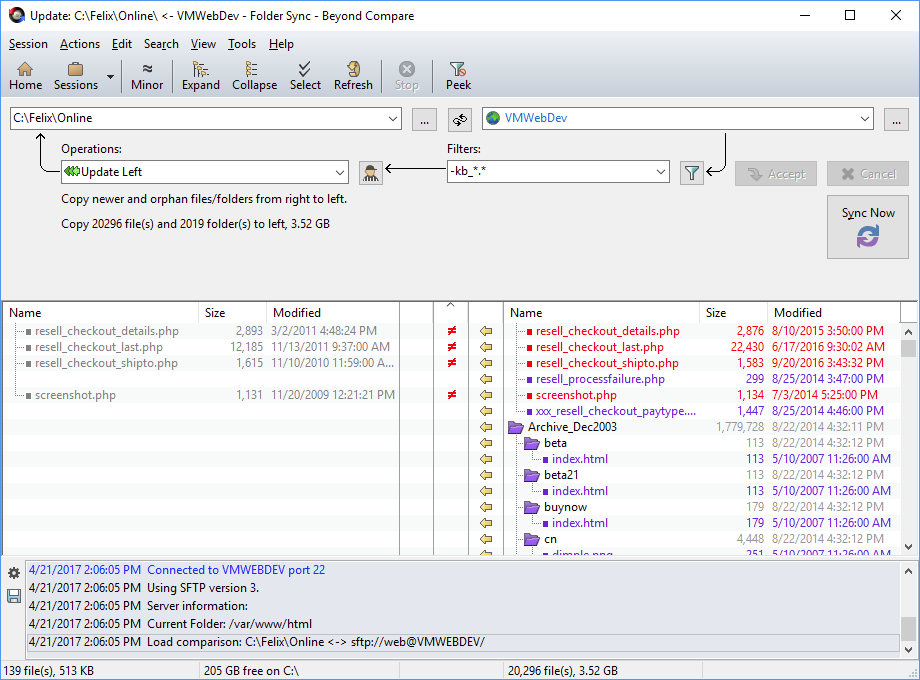Click the cn folder icon
This screenshot has width=920, height=680.
point(532,539)
